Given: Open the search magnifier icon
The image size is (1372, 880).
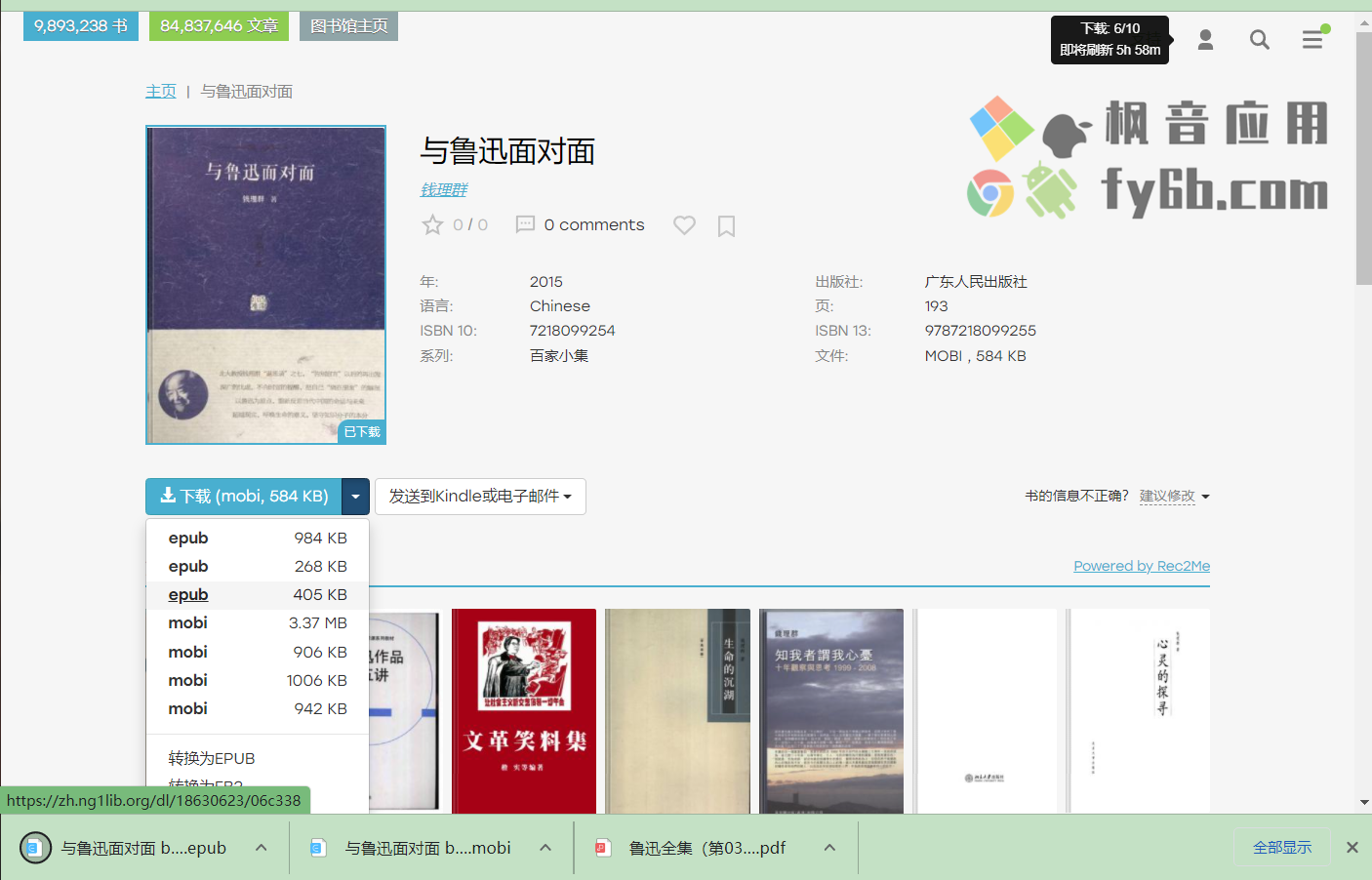Looking at the screenshot, I should pyautogui.click(x=1259, y=39).
